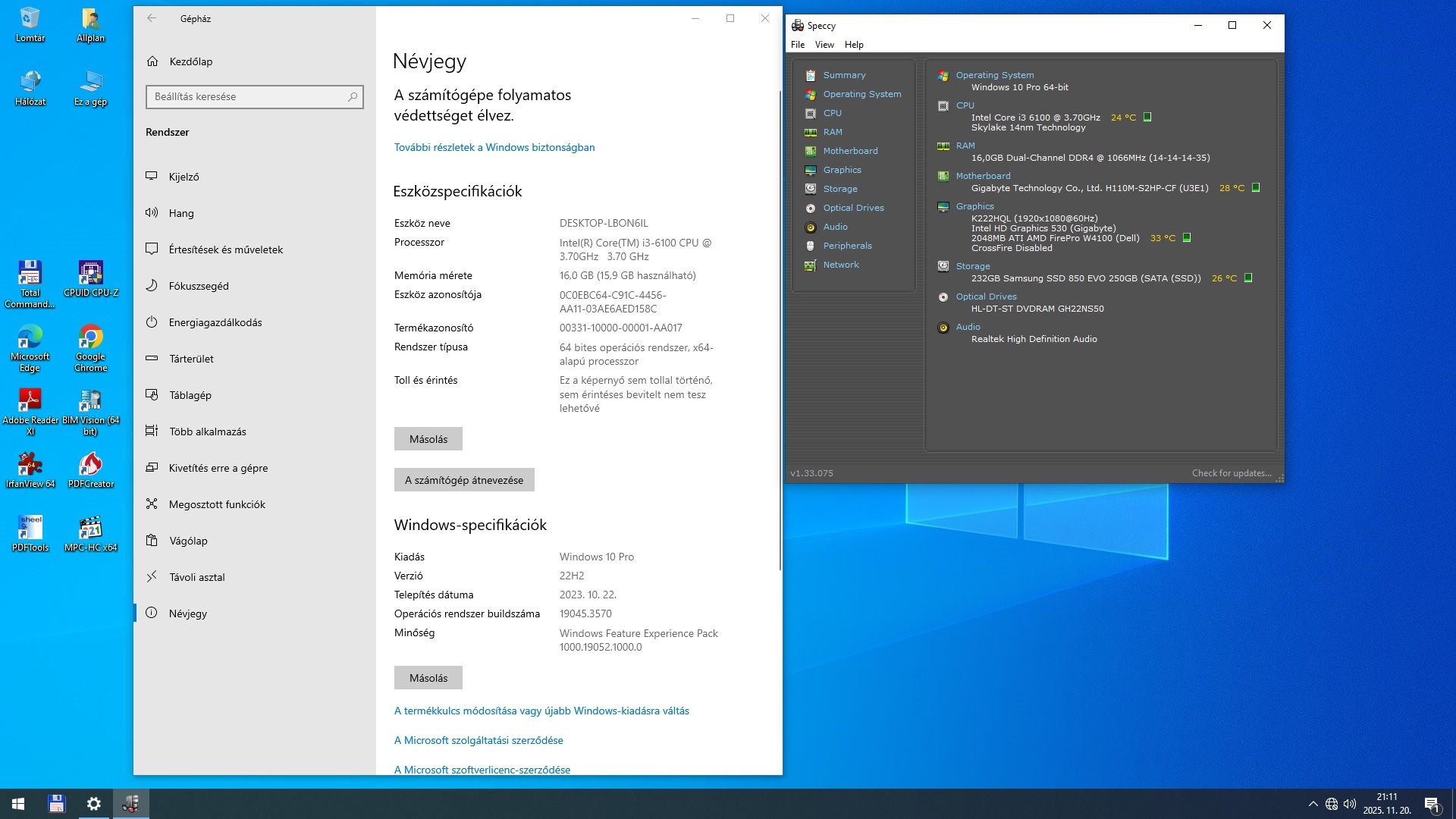Click "A számítógép átnevezése" button
This screenshot has height=819, width=1456.
point(463,480)
